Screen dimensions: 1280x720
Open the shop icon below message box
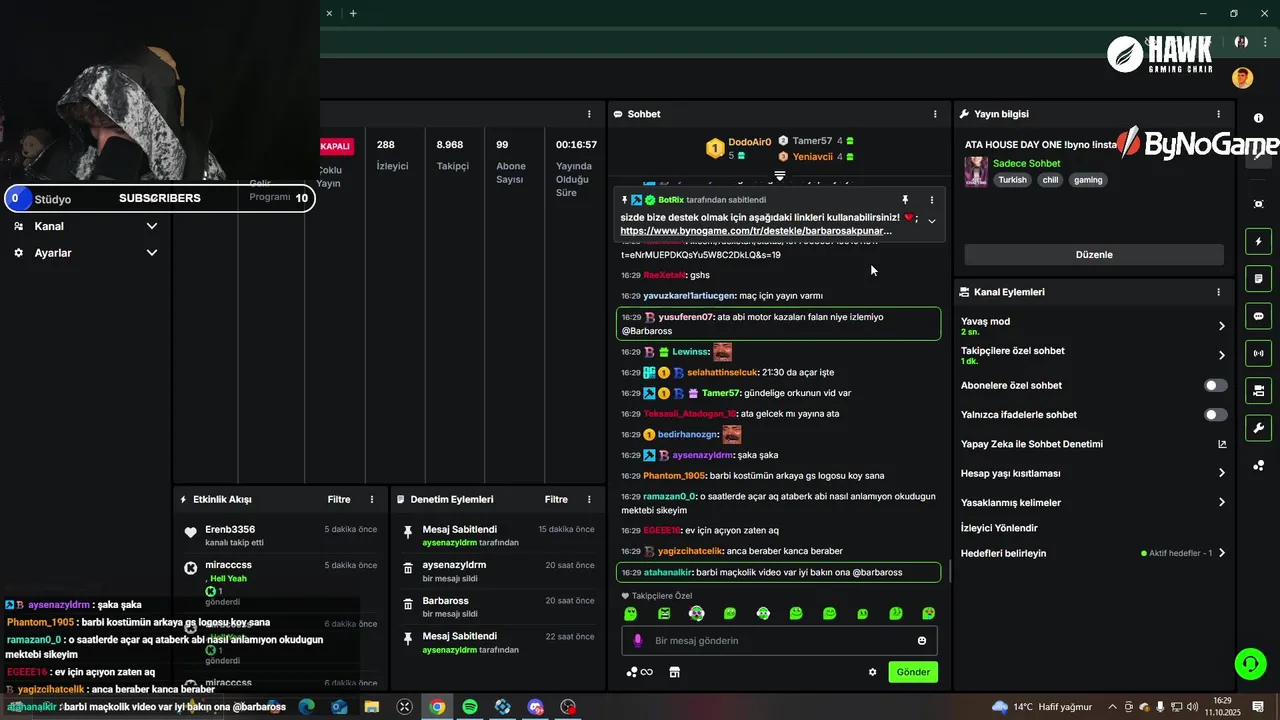pos(675,672)
